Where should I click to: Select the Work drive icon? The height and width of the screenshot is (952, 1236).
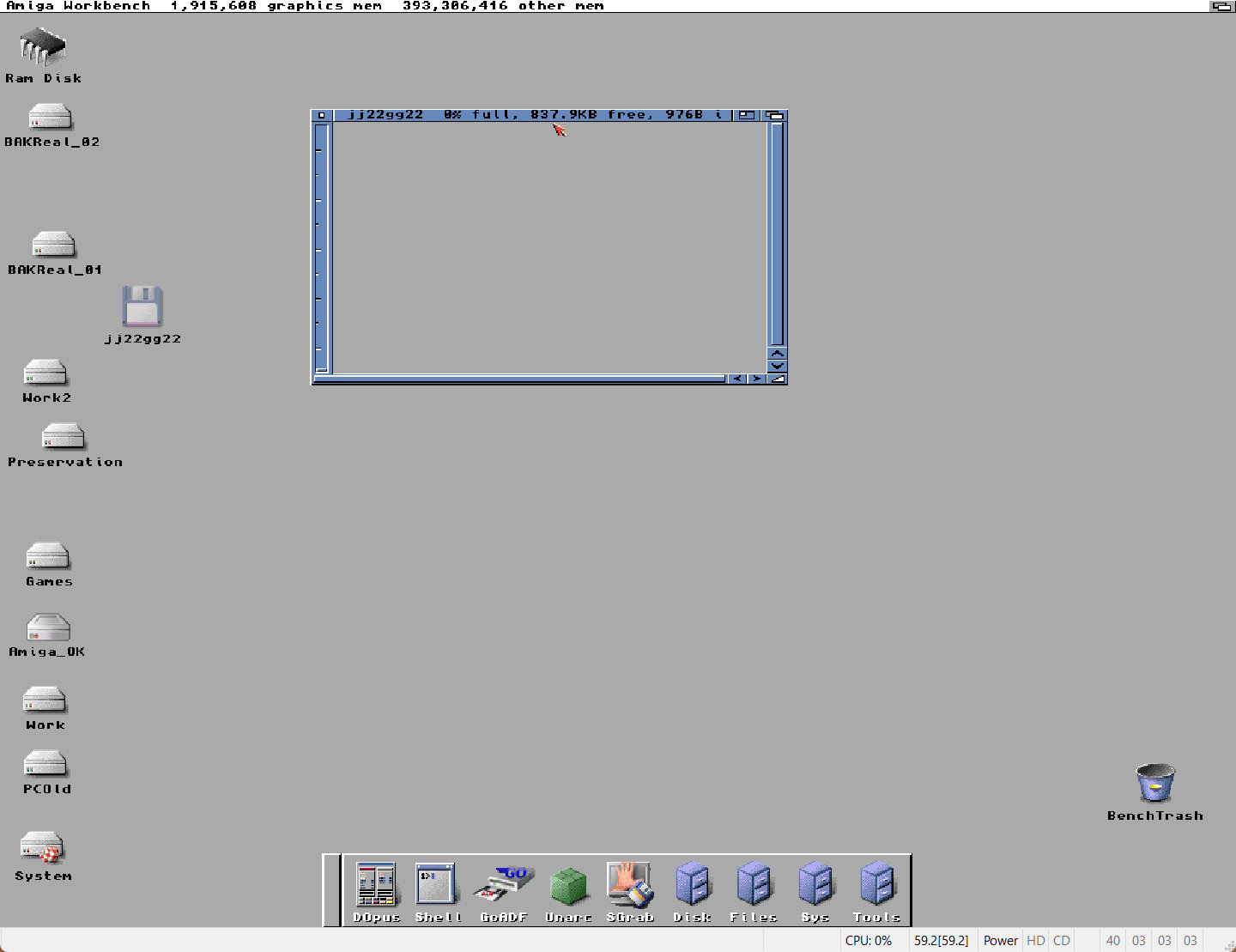tap(45, 700)
